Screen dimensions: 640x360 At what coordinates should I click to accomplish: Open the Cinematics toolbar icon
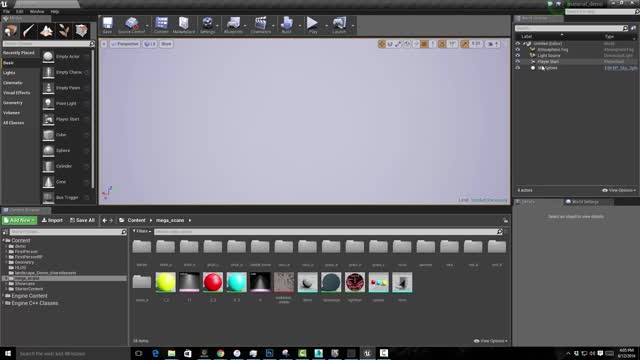[260, 25]
